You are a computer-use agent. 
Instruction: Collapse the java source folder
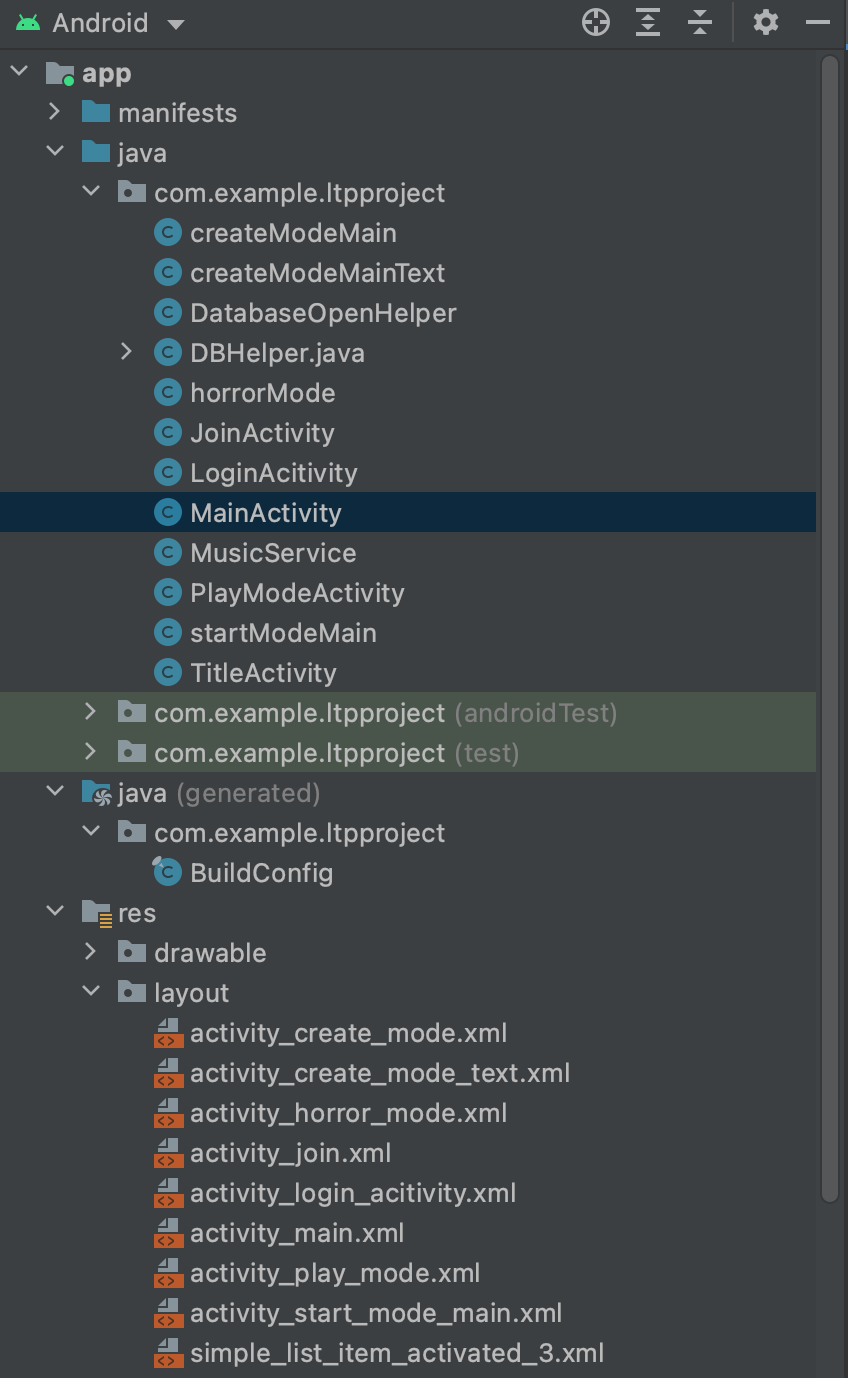55,152
